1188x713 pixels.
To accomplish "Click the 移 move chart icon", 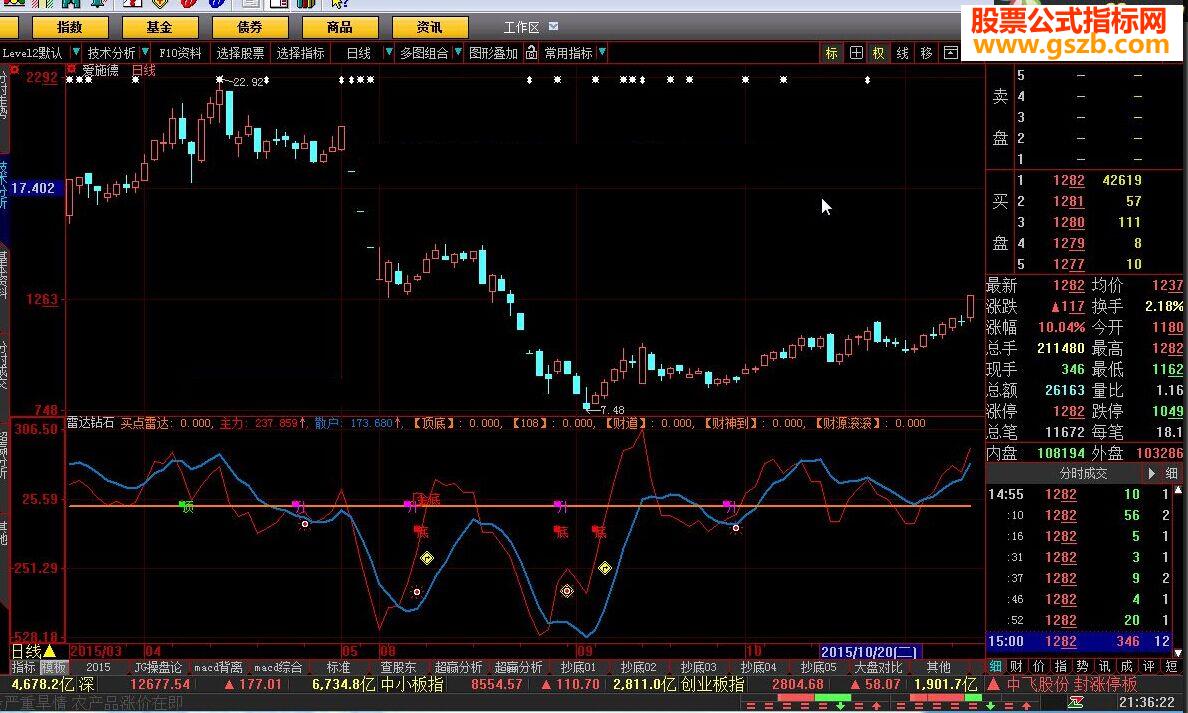I will [926, 53].
